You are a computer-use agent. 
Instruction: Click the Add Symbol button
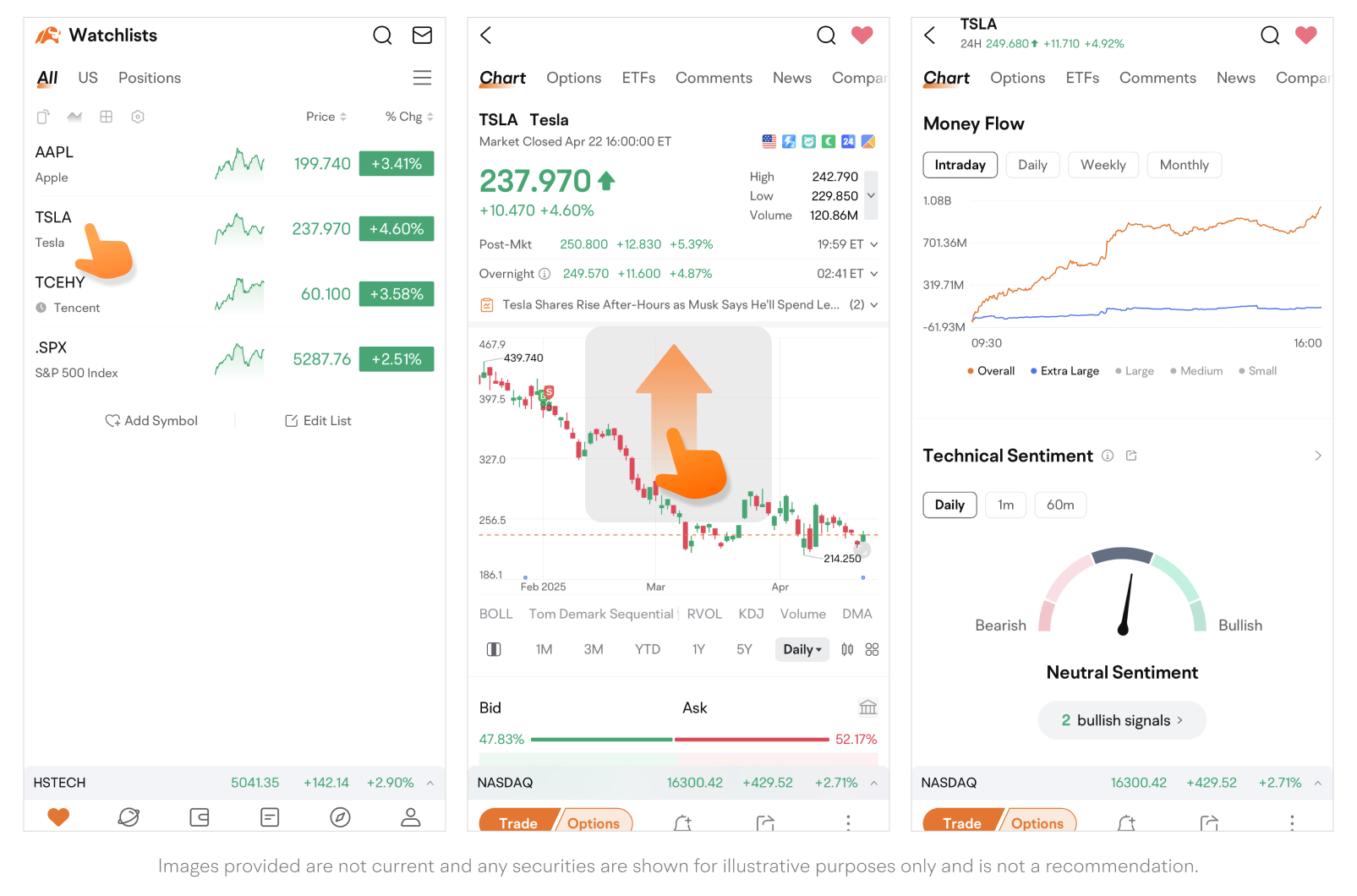pos(151,421)
